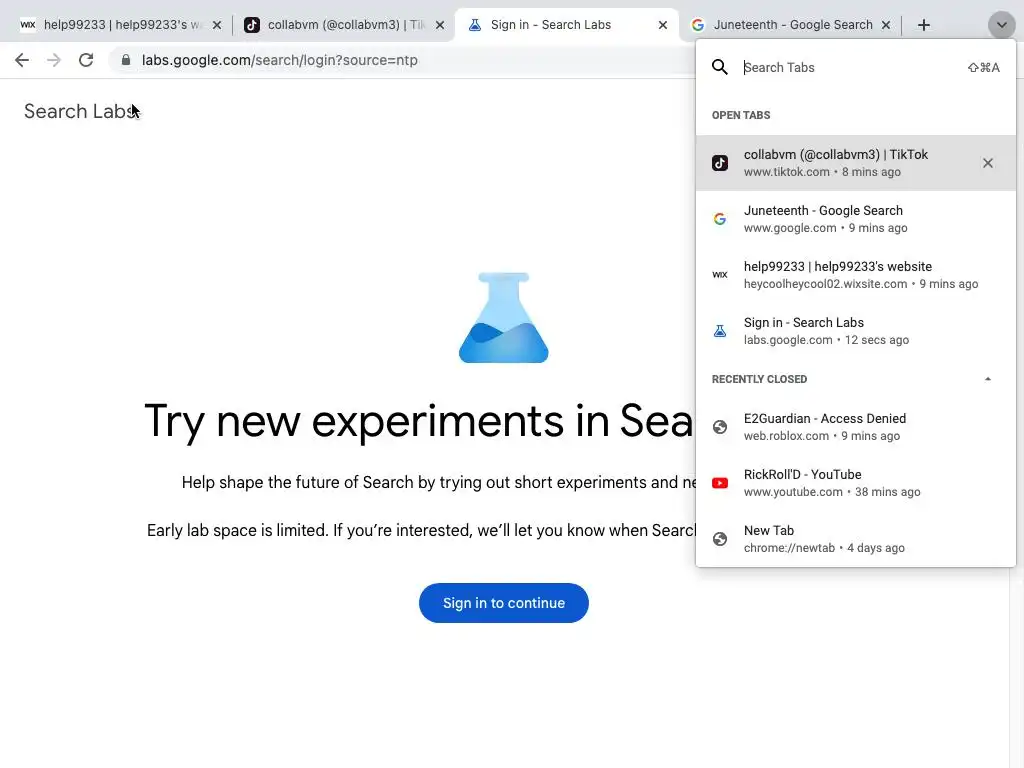
Task: Click the globe icon beside New Tab entry
Action: tap(720, 539)
